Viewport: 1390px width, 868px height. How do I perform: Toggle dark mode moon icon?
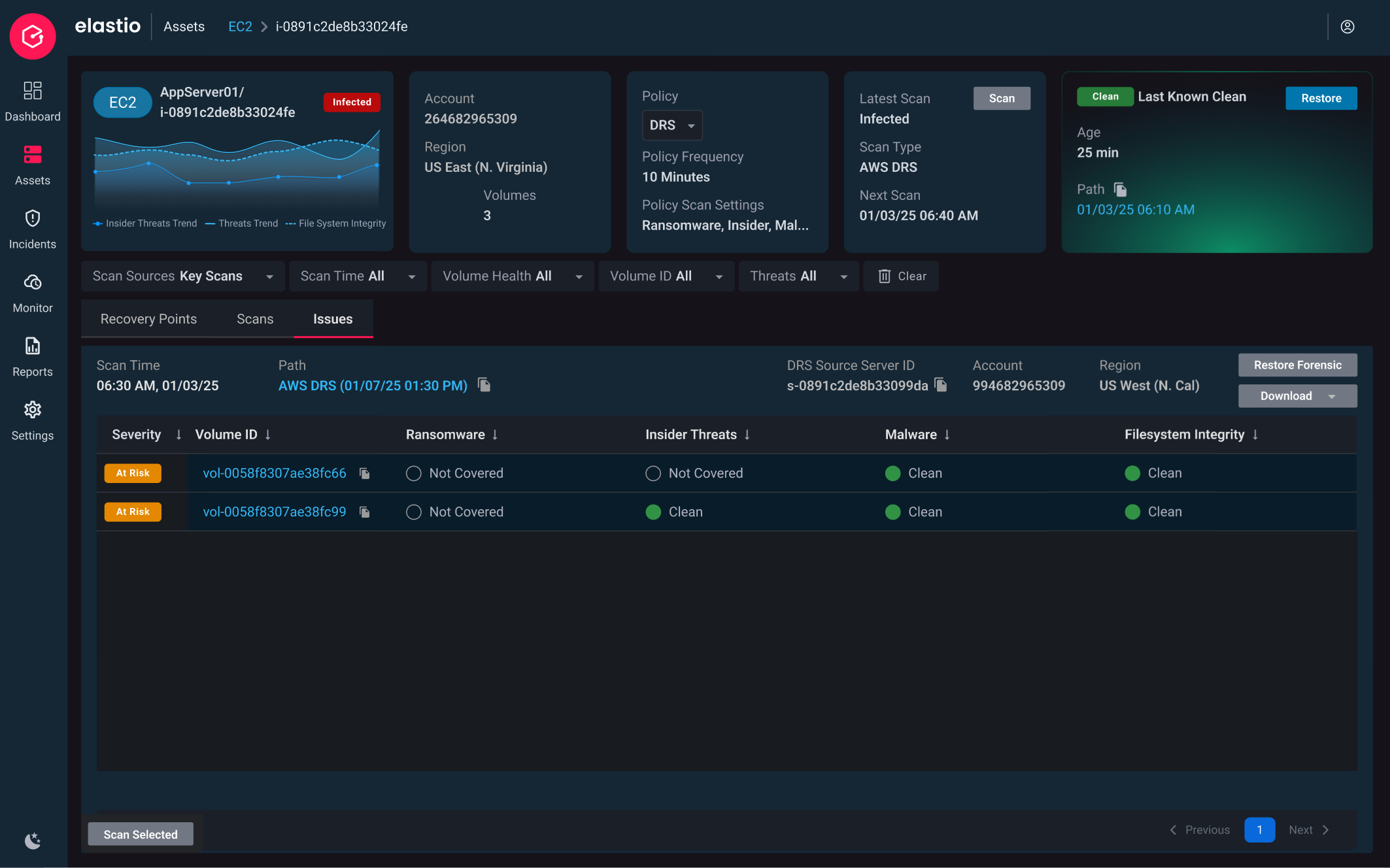[x=33, y=841]
